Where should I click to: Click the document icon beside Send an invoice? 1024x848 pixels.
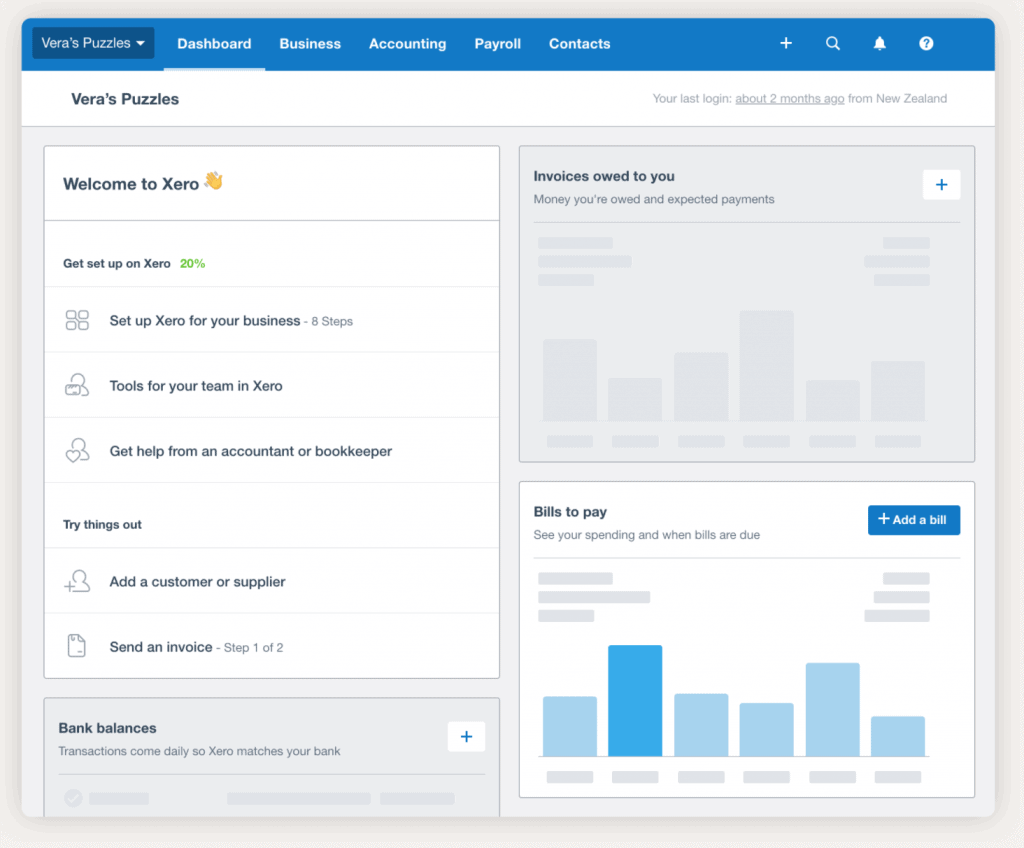point(78,646)
